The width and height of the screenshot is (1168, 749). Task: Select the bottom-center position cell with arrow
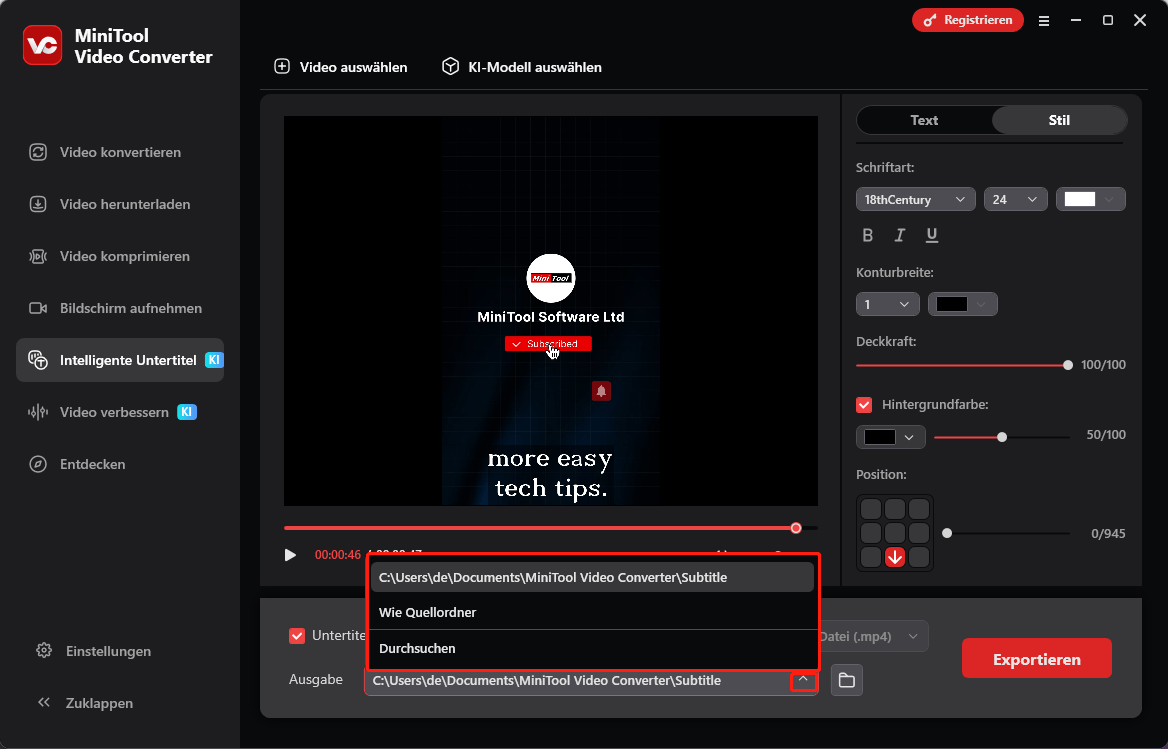(x=895, y=557)
